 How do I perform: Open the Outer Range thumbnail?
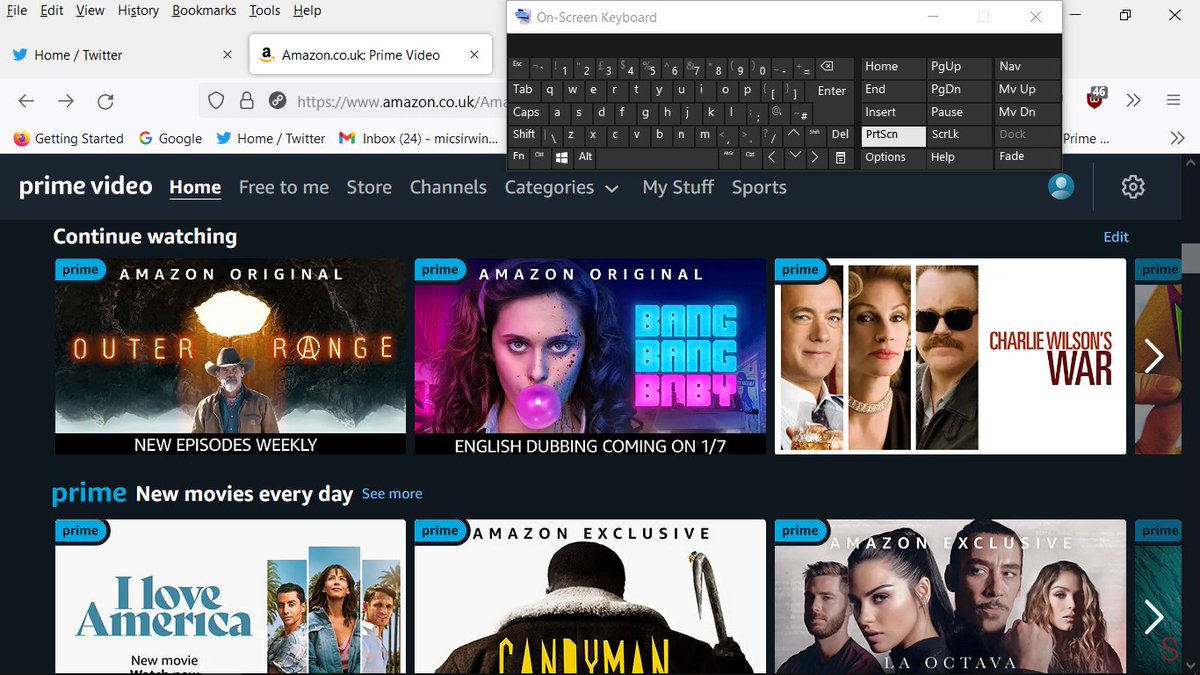tap(230, 357)
